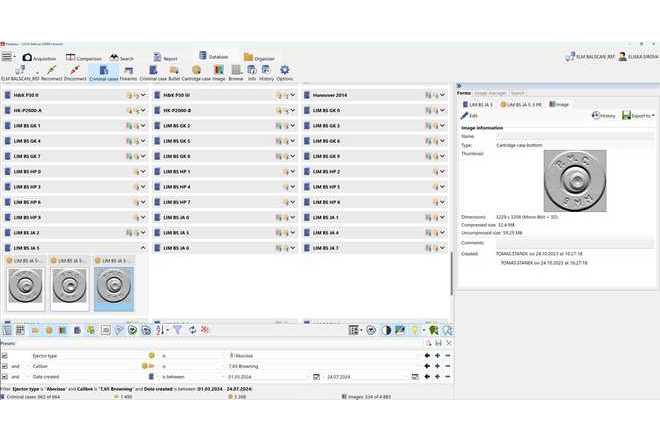
Task: Switch to the Search tab
Action: tap(121, 58)
